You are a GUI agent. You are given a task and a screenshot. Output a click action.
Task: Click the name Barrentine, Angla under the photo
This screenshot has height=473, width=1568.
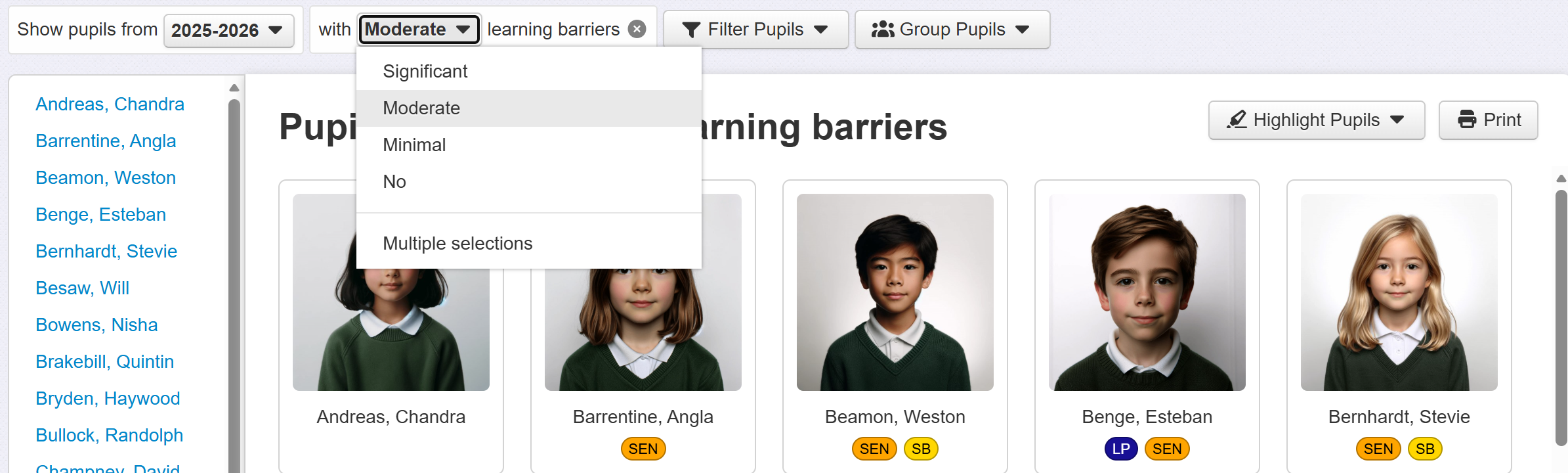[643, 417]
